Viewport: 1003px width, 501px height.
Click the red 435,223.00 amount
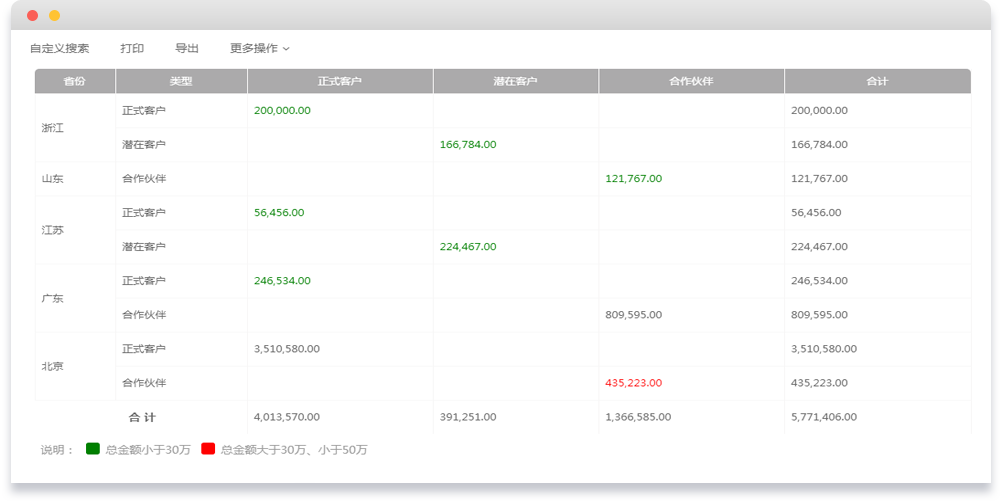(633, 383)
